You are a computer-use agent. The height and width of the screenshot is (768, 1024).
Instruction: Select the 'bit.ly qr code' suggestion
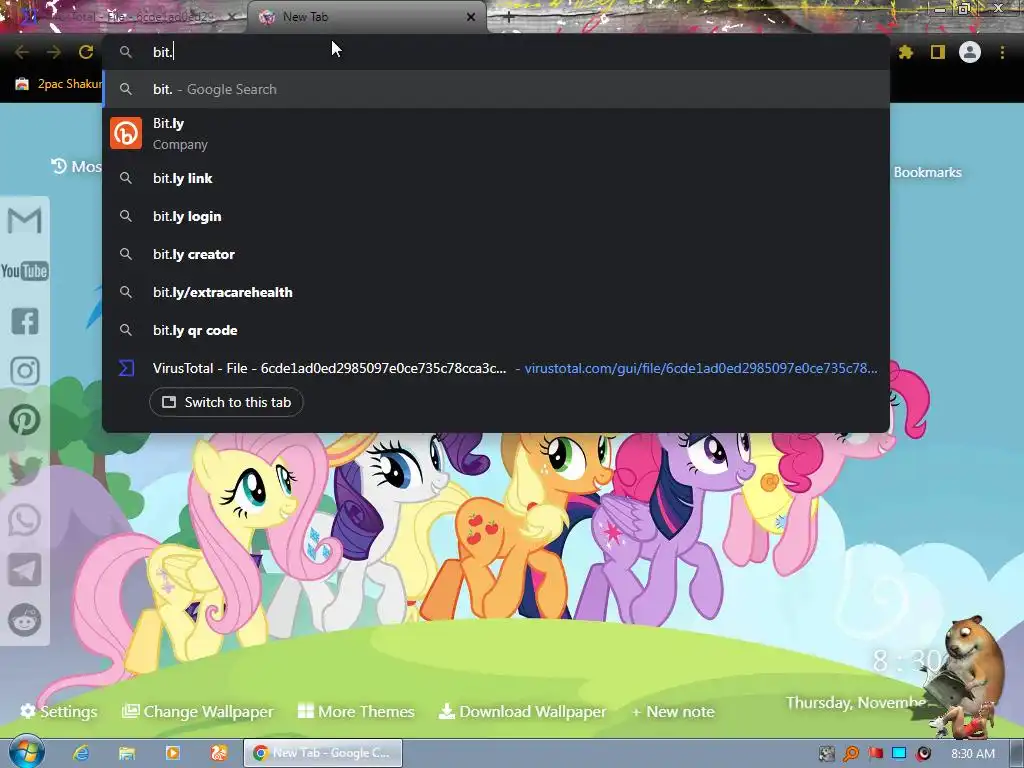tap(496, 330)
